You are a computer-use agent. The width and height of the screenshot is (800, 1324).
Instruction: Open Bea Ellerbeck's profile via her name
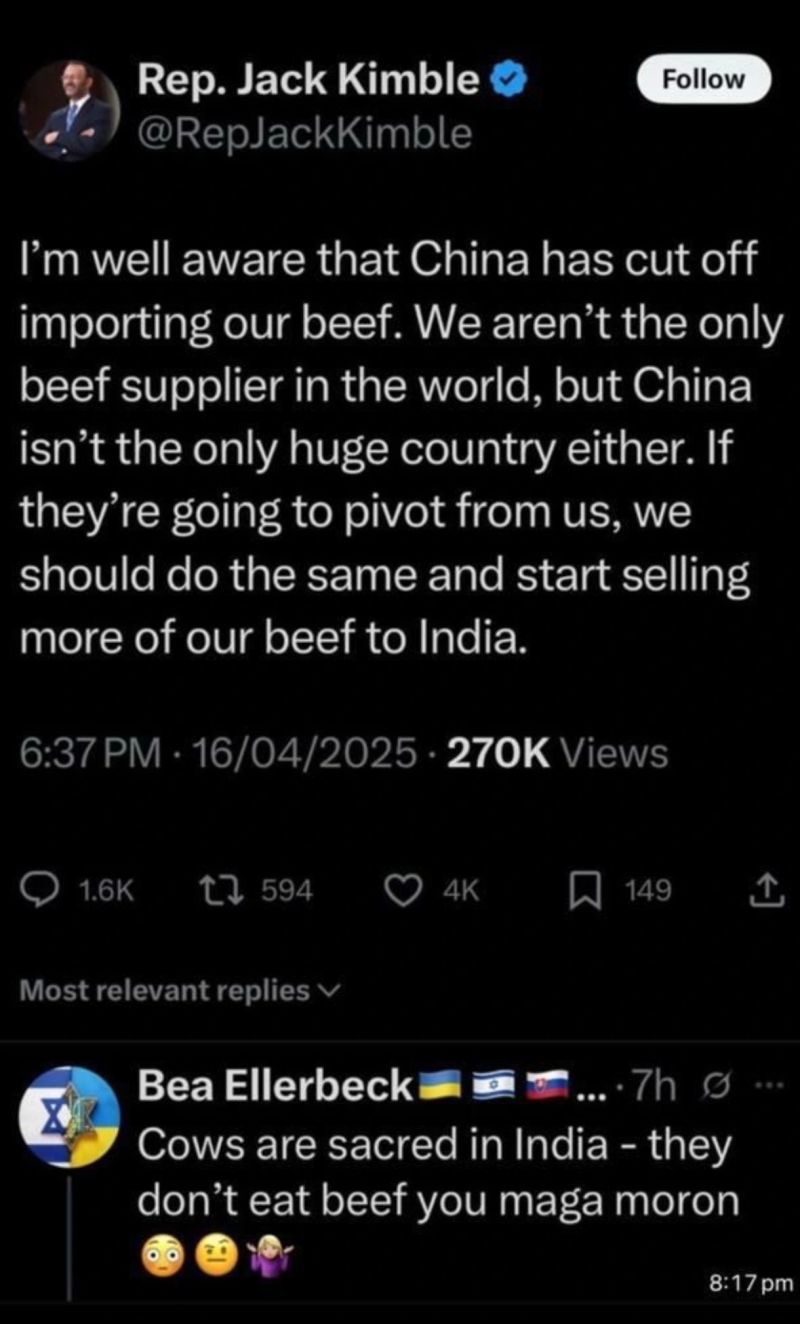point(273,1087)
